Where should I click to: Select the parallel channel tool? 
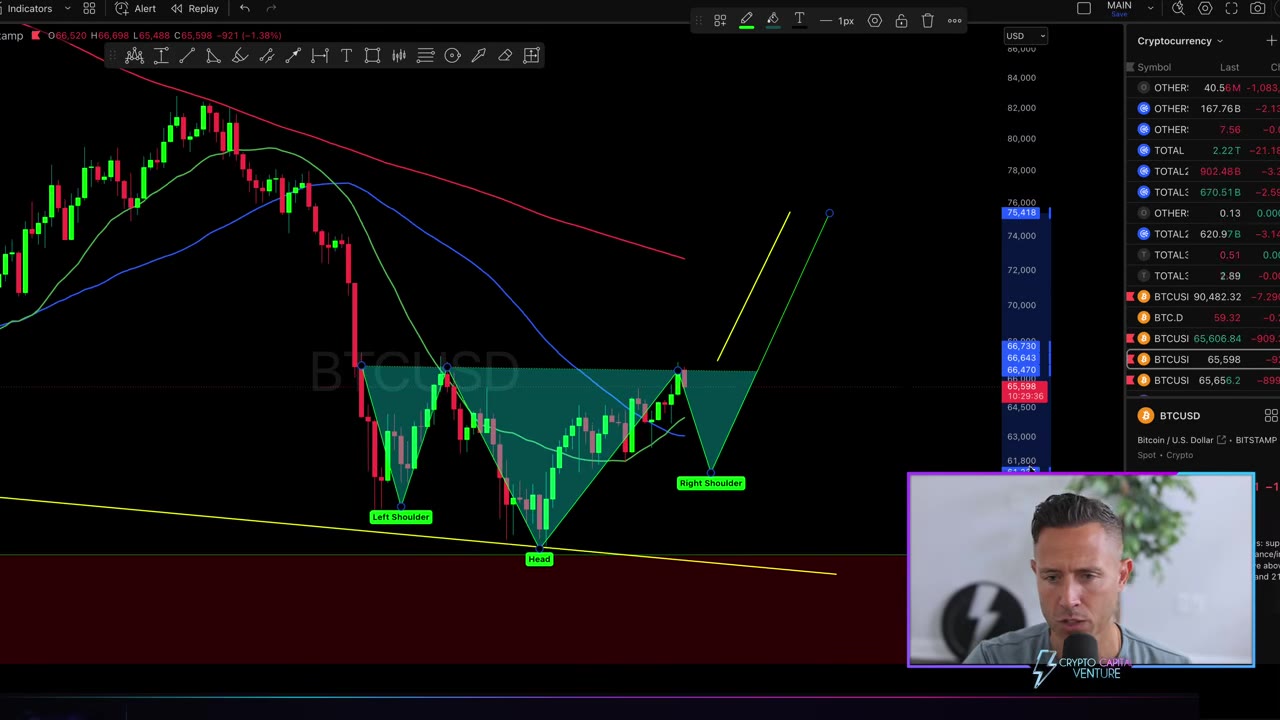(x=266, y=56)
